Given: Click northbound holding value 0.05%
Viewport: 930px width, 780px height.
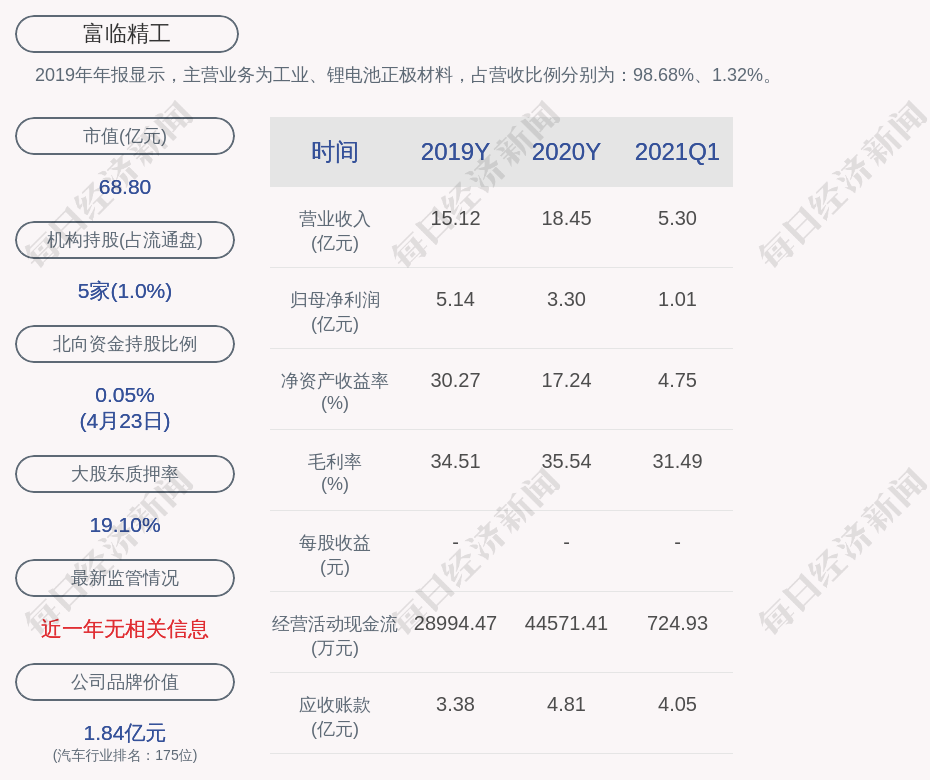Looking at the screenshot, I should tap(125, 395).
